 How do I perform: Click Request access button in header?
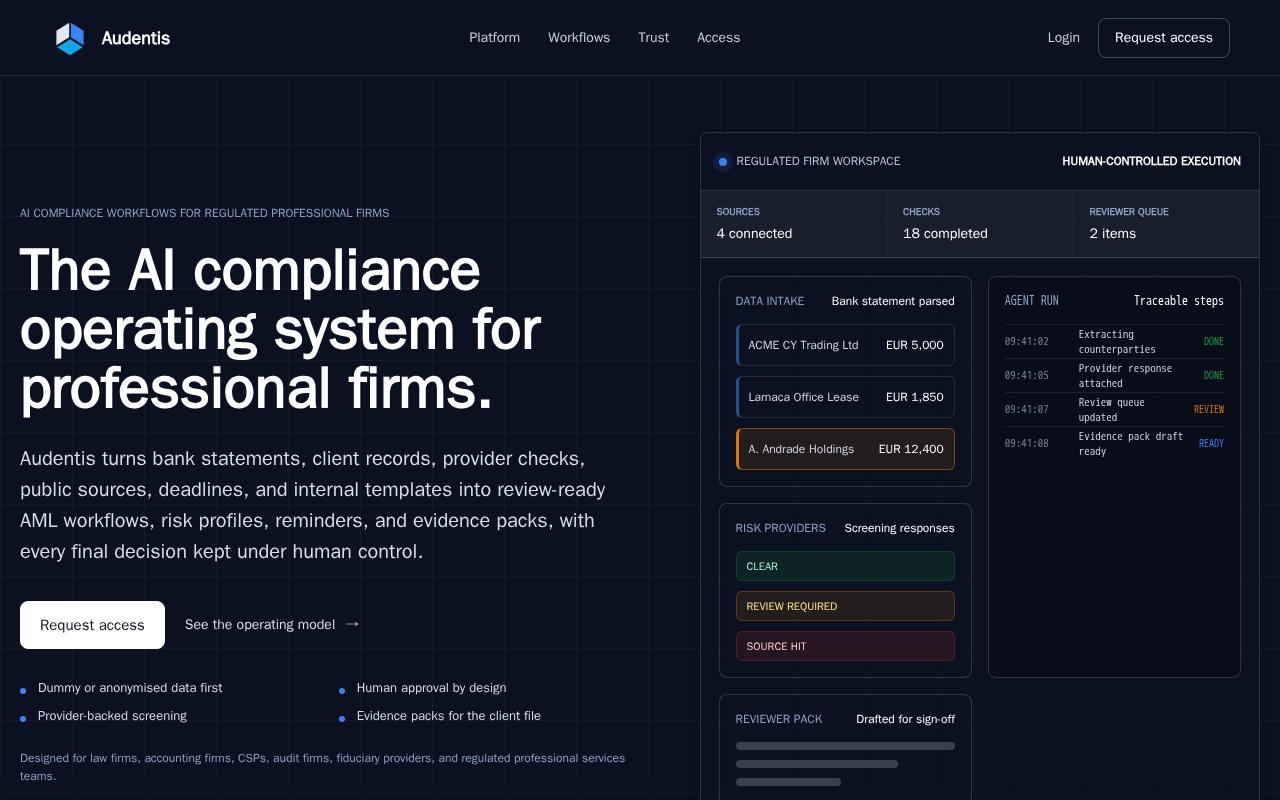click(x=1164, y=38)
